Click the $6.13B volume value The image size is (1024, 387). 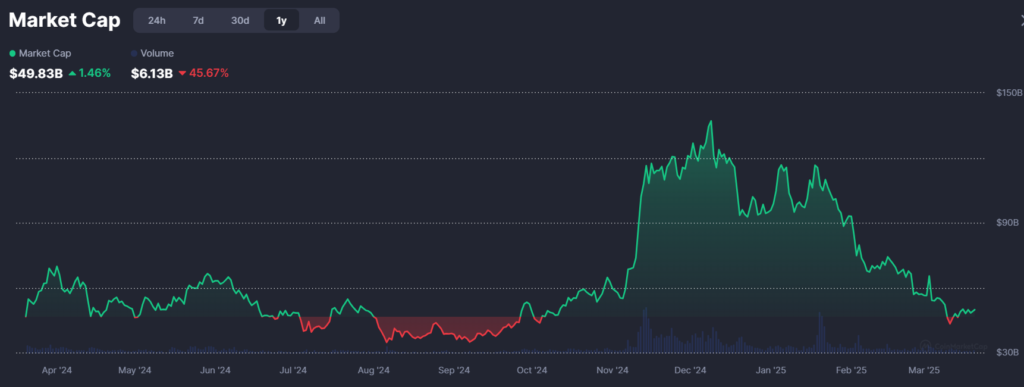[152, 74]
